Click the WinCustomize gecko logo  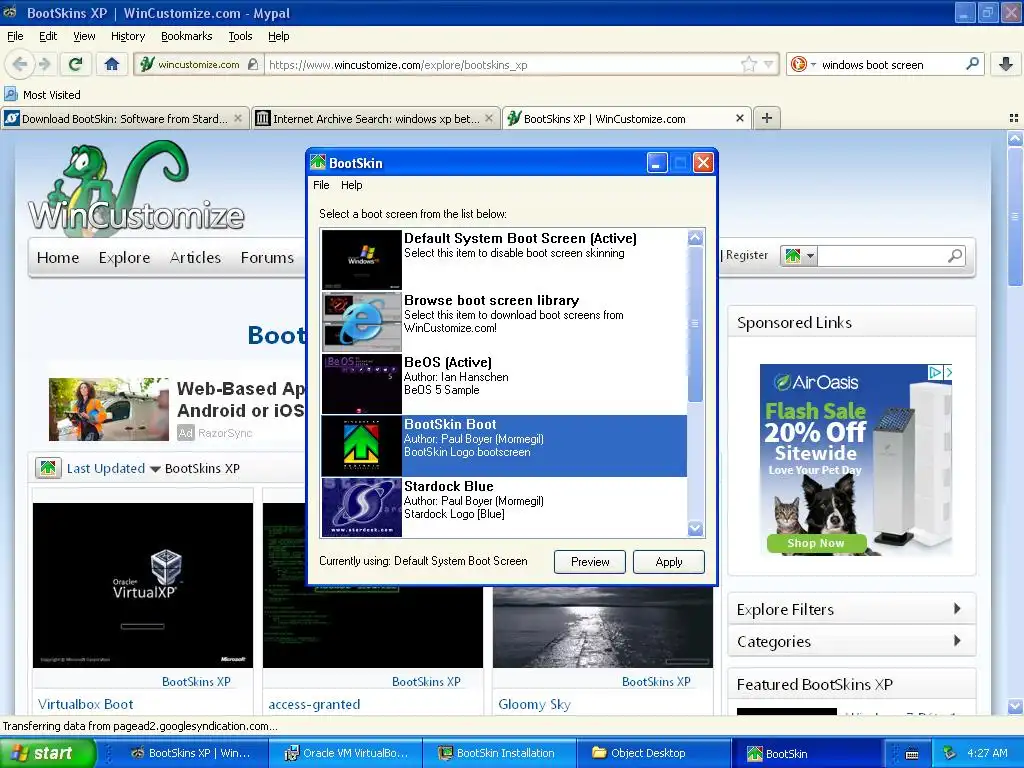[136, 187]
